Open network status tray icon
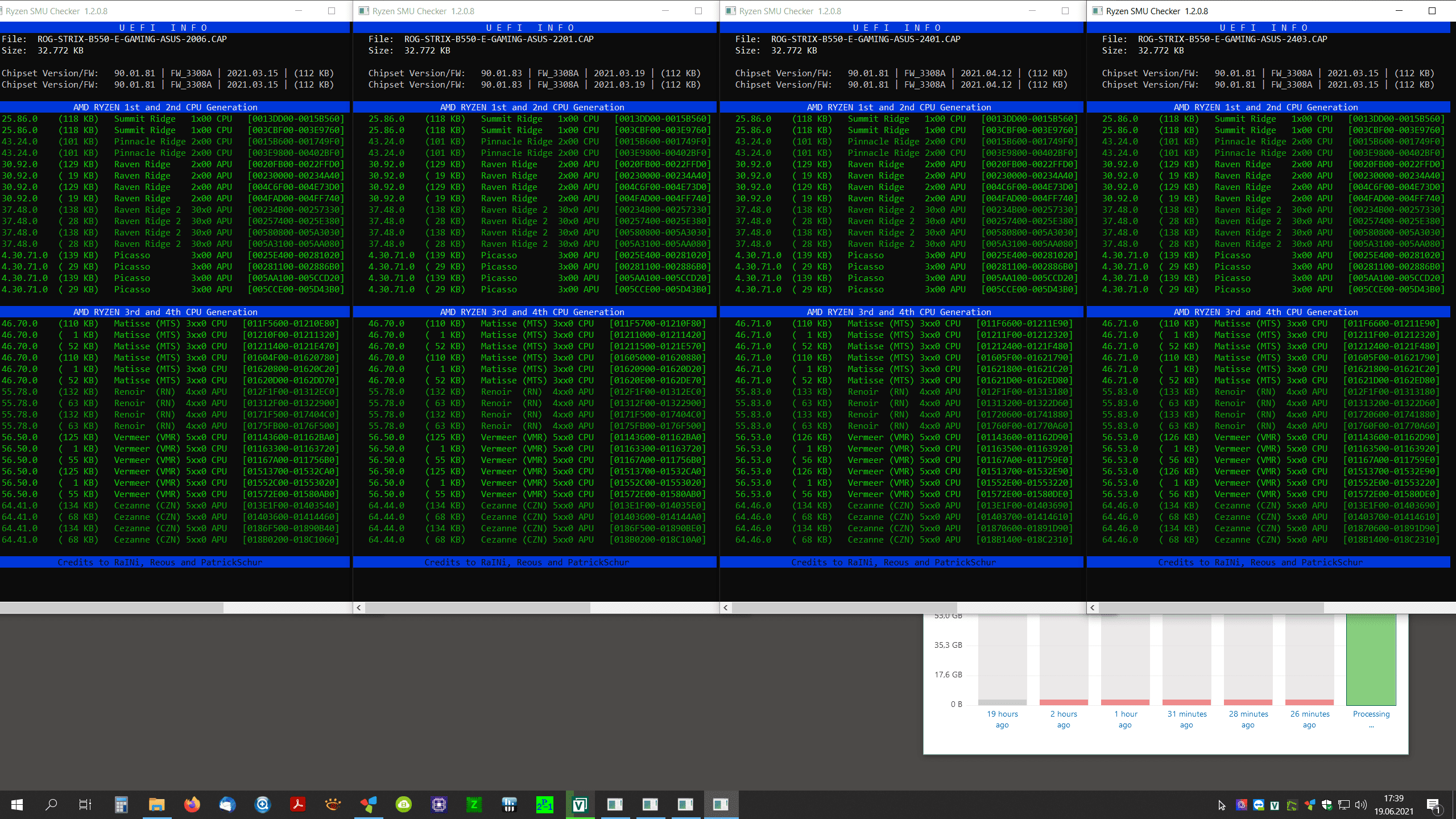Screen dimensions: 1456x819 point(1344,805)
